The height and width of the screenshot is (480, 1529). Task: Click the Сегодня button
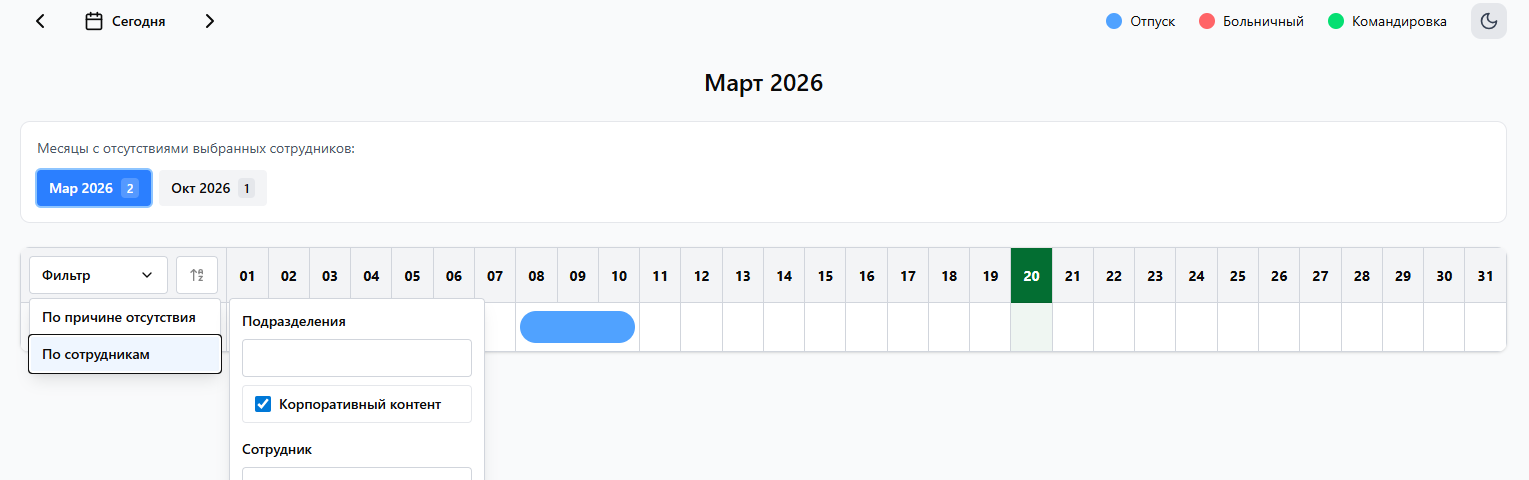click(x=138, y=21)
